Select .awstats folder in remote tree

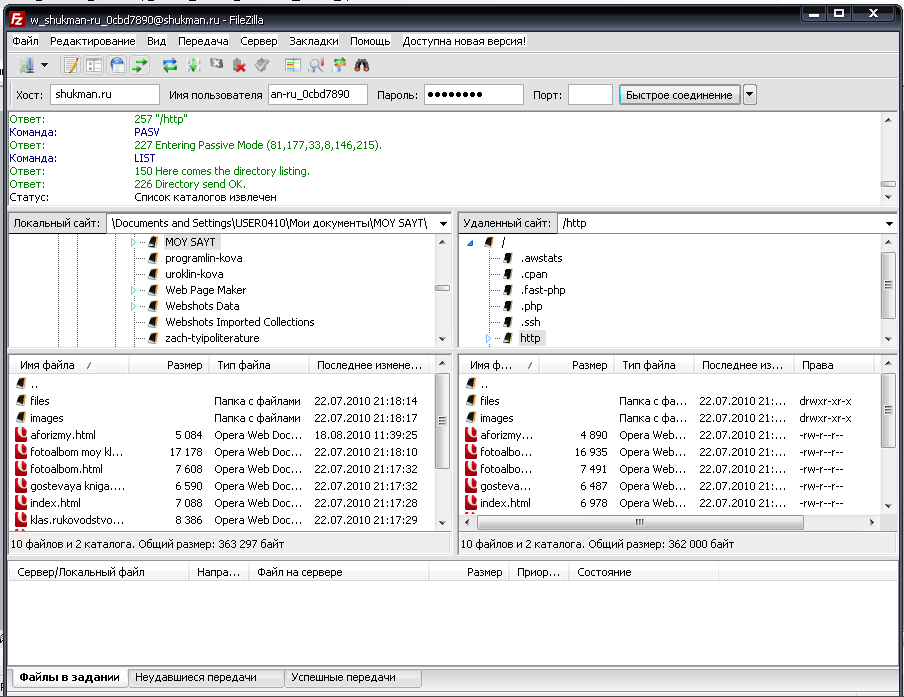541,258
